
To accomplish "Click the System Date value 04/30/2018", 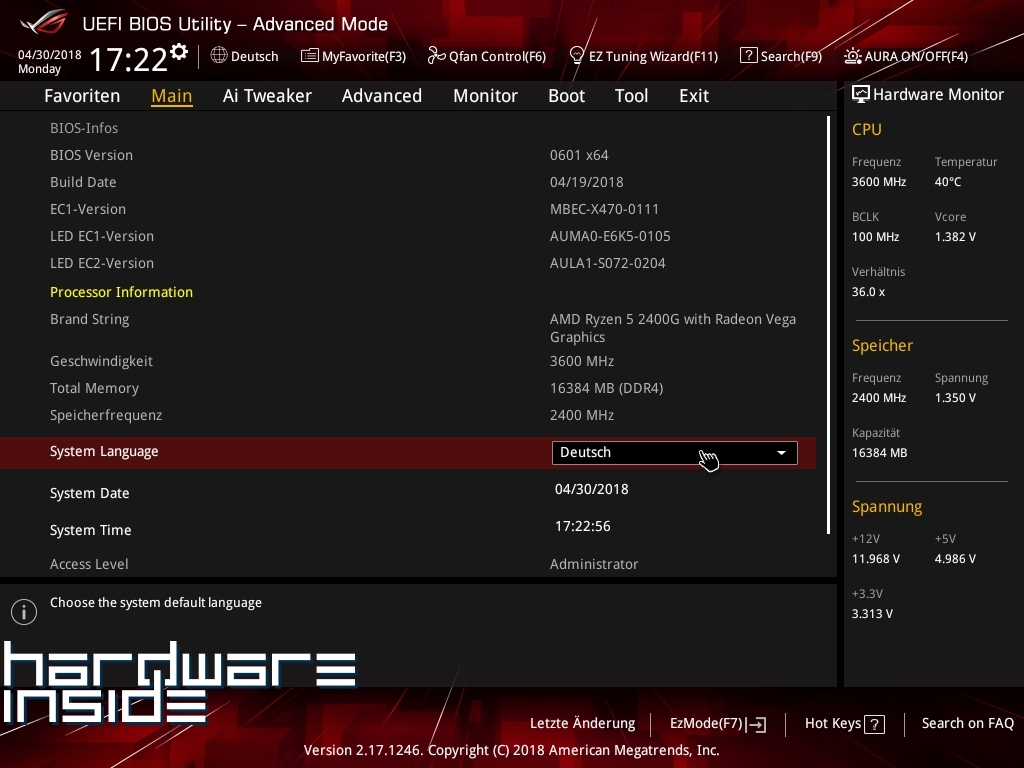I will (x=592, y=489).
